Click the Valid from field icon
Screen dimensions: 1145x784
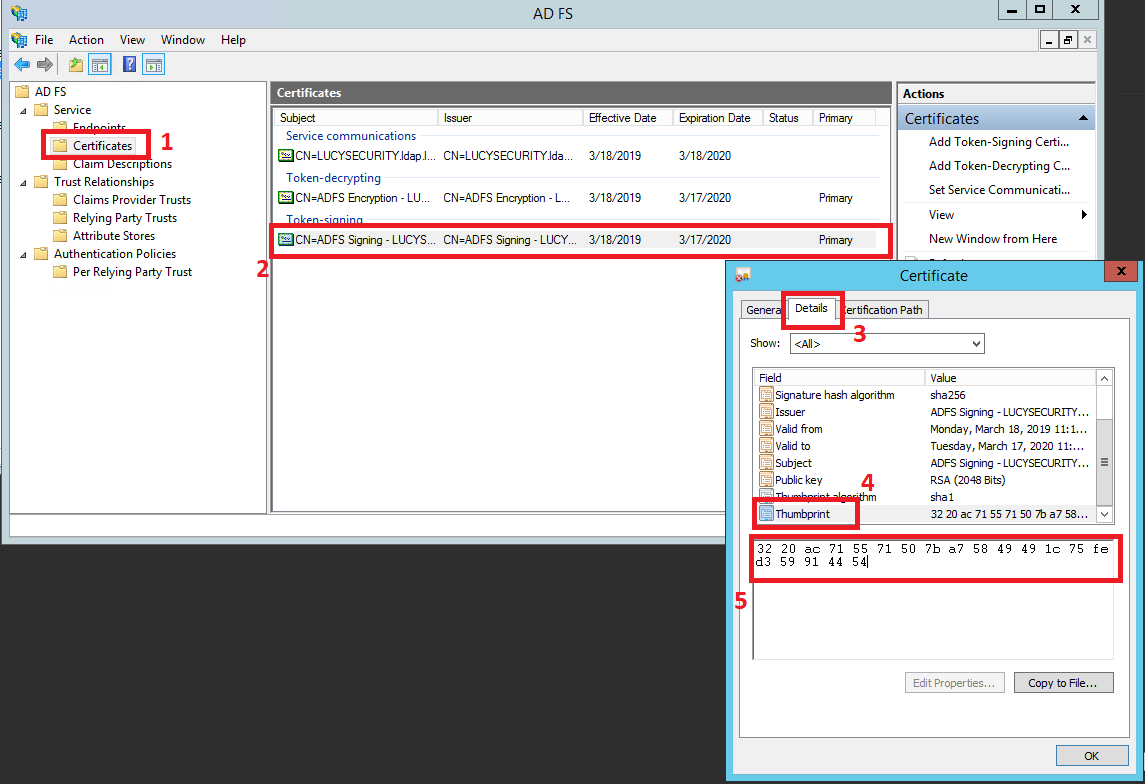coord(766,429)
